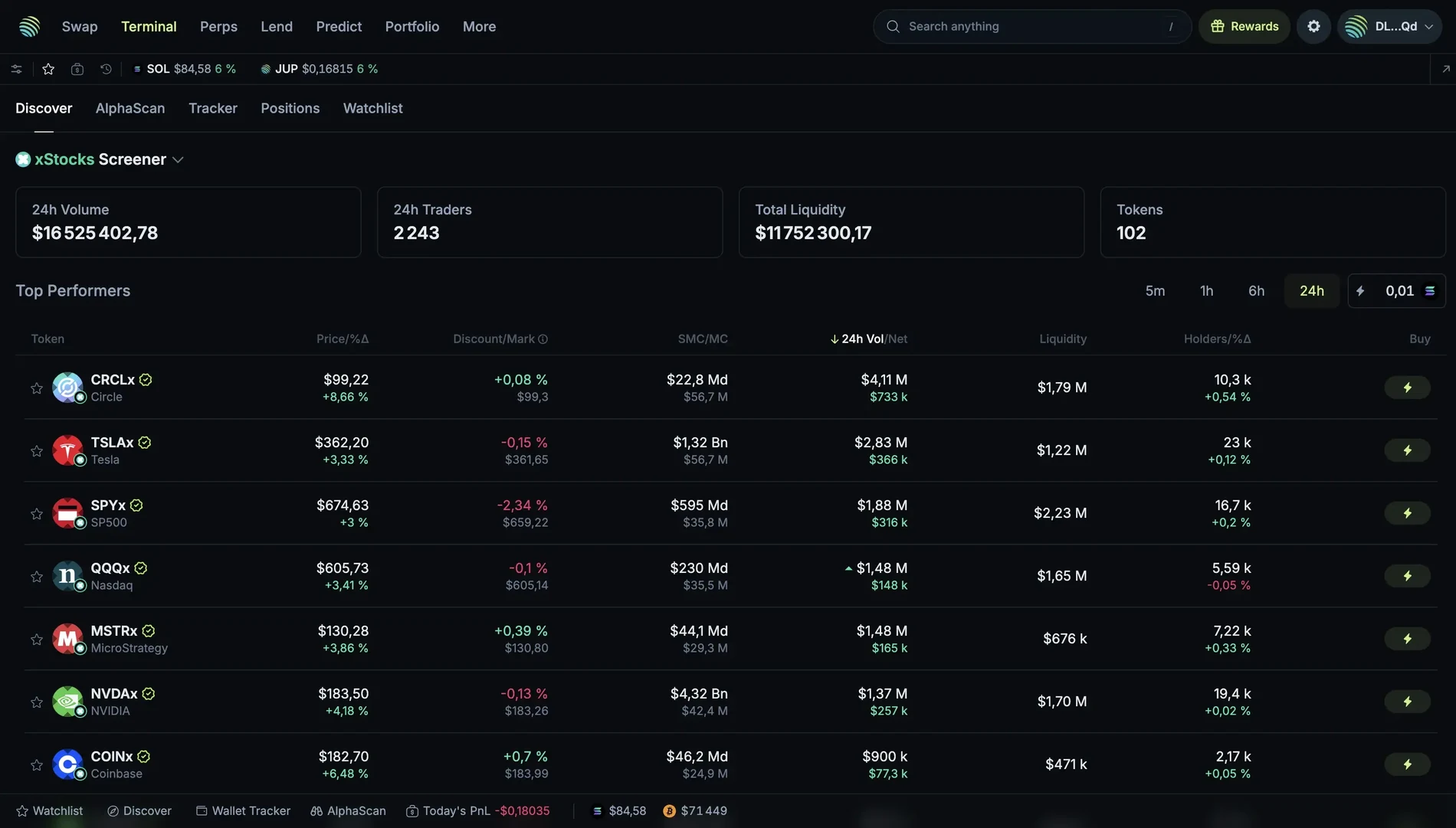This screenshot has width=1456, height=828.
Task: Switch to the Tracker tab
Action: point(213,108)
